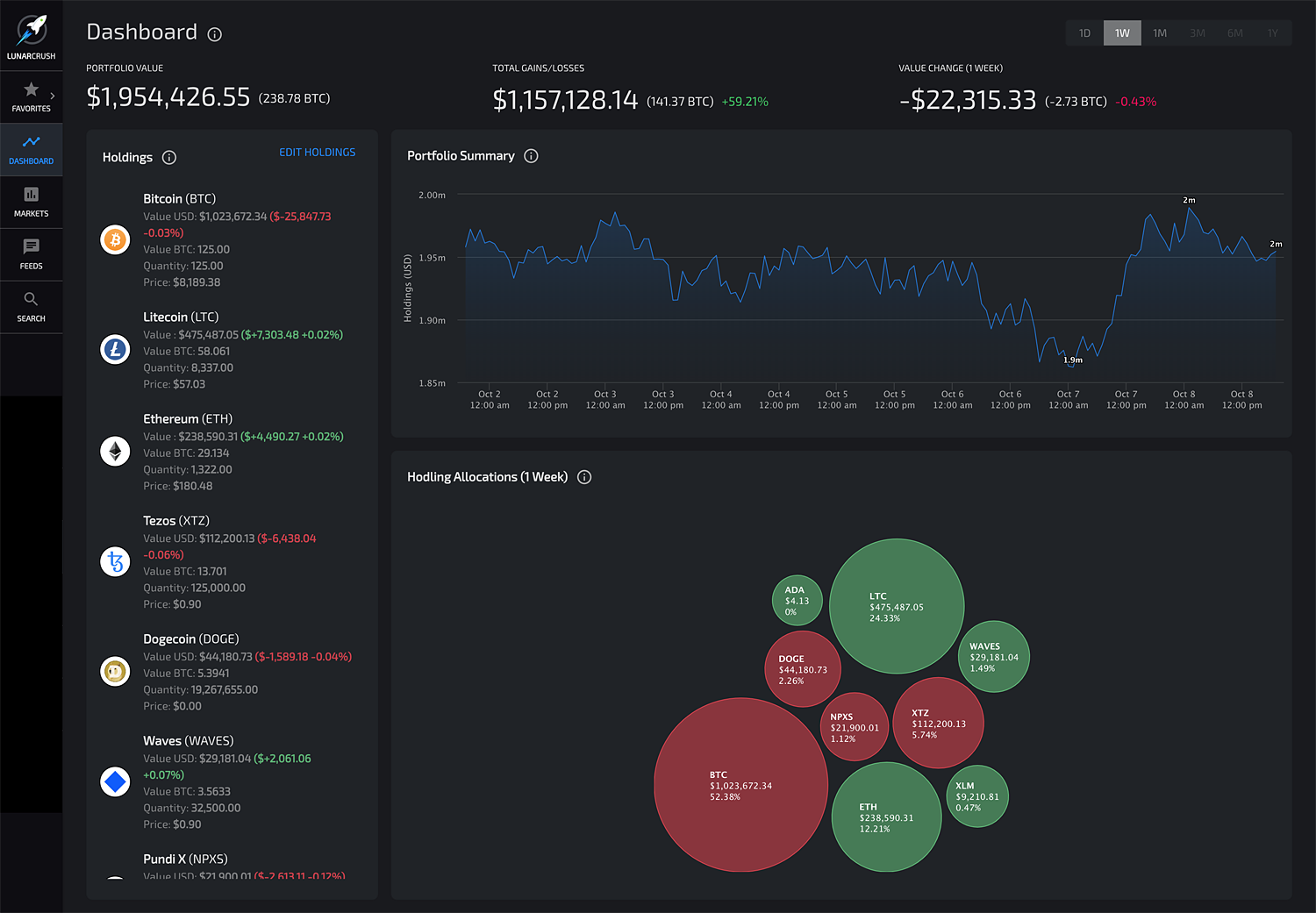Viewport: 1316px width, 913px height.
Task: Click the (238.78 BTC) portfolio value text
Action: coord(295,98)
